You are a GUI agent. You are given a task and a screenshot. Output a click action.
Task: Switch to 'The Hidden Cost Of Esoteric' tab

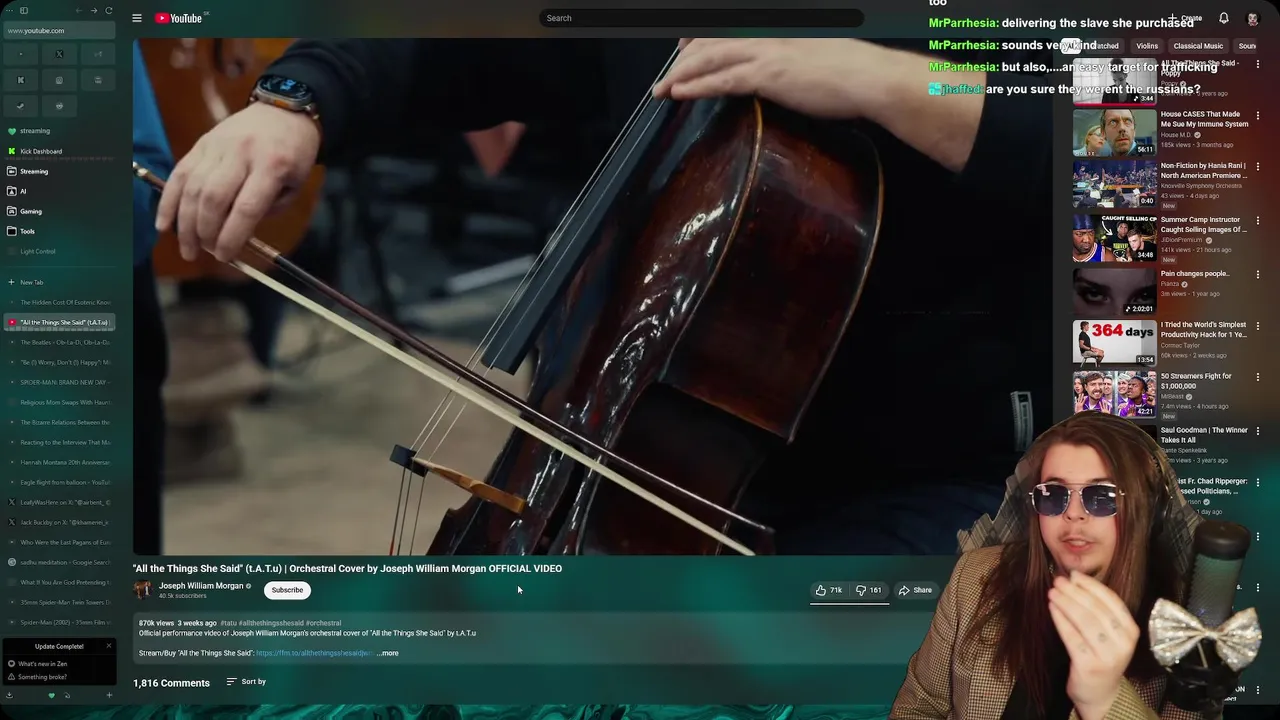click(59, 302)
